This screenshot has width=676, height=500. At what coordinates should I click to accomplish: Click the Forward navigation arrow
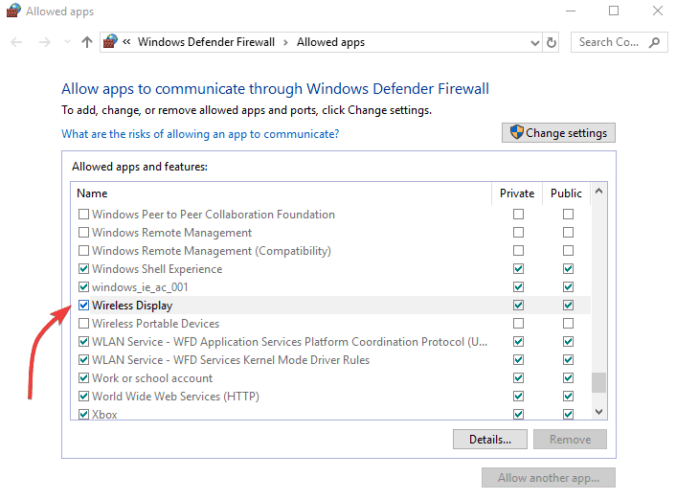pos(43,42)
